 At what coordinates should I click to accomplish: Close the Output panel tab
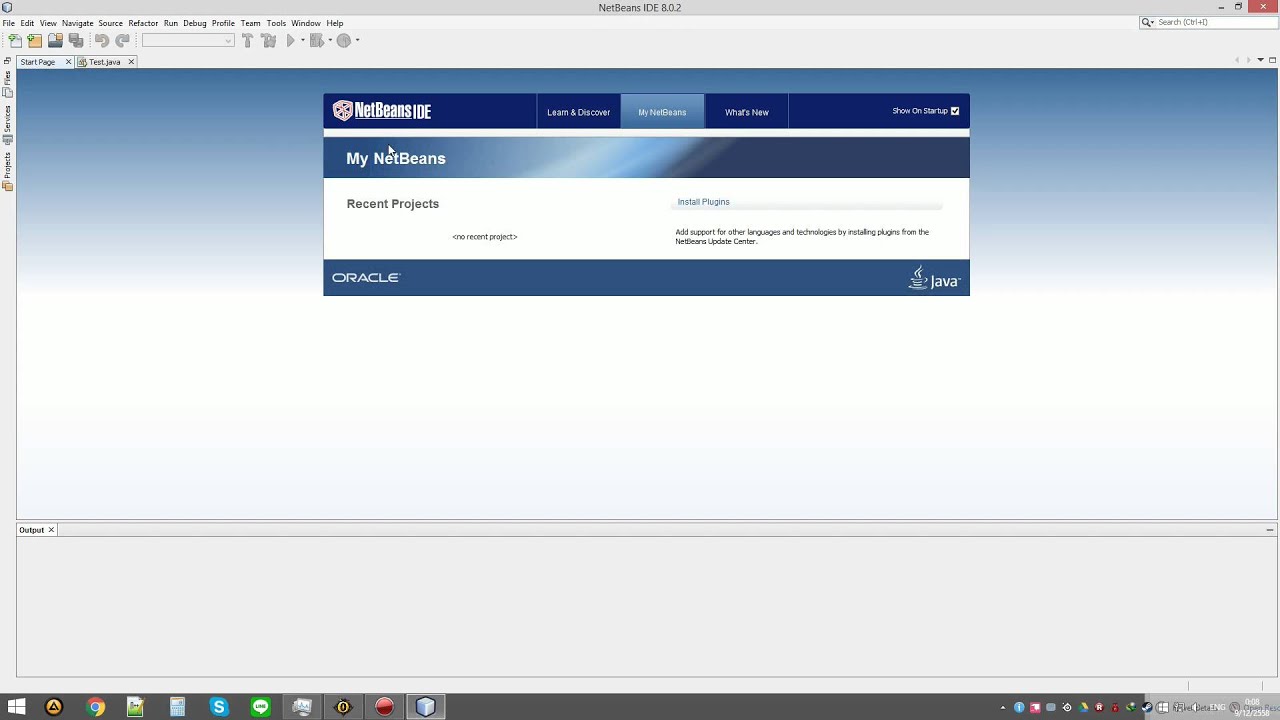point(51,530)
